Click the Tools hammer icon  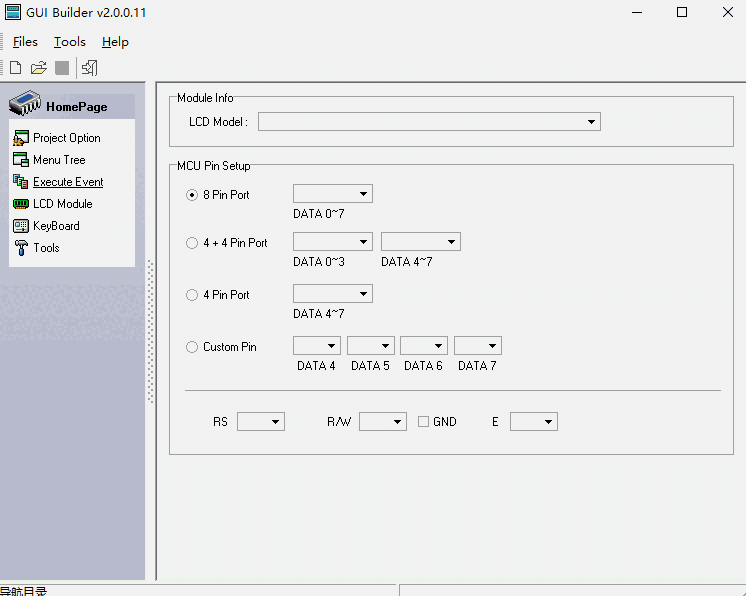tap(21, 248)
